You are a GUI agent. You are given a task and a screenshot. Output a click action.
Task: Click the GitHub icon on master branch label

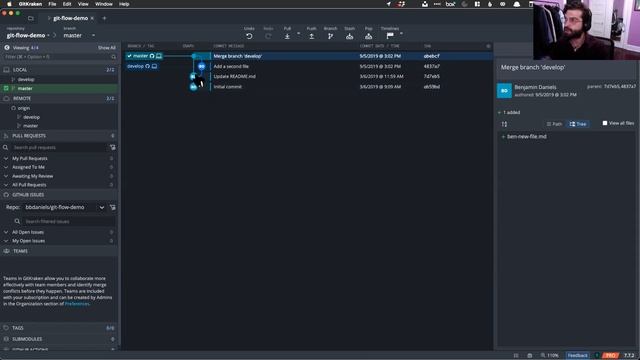click(152, 56)
